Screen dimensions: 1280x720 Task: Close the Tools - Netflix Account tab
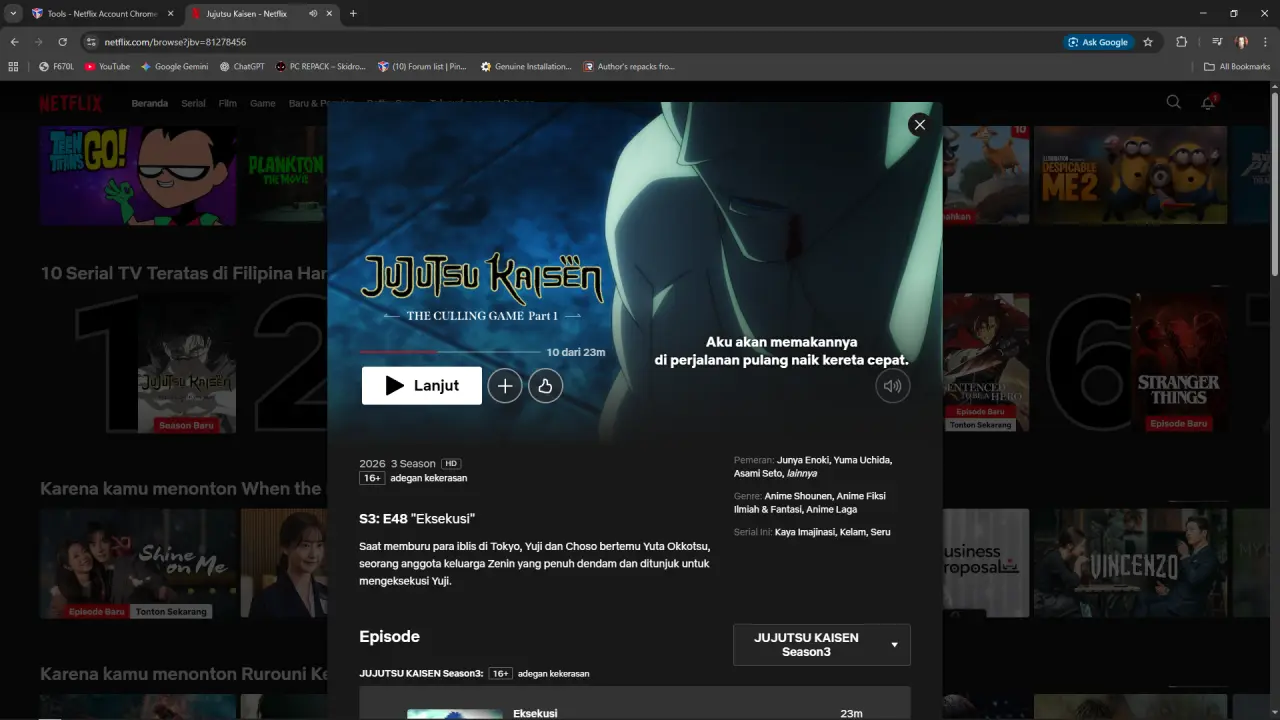click(x=169, y=14)
